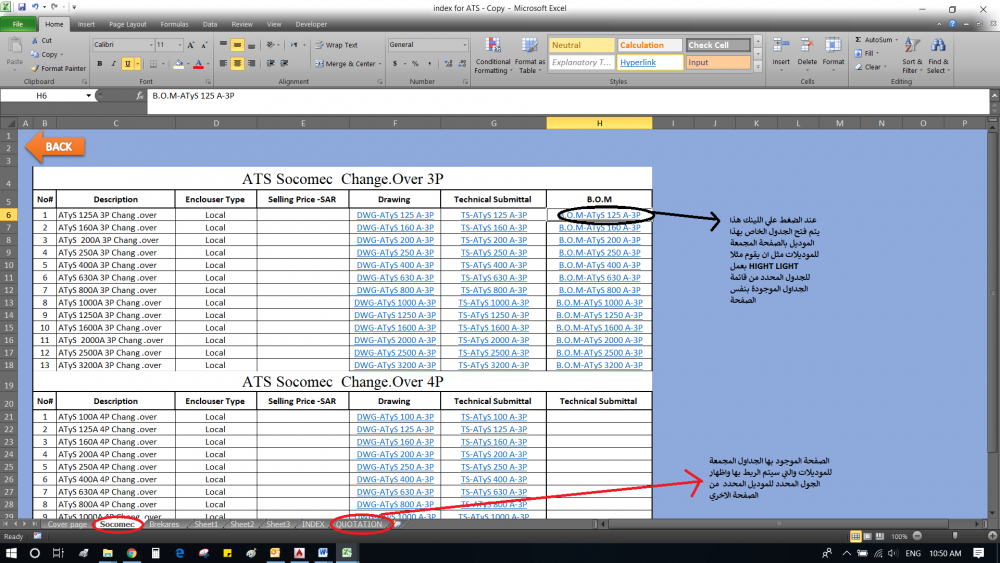Click the Increase Indent icon

coord(284,64)
